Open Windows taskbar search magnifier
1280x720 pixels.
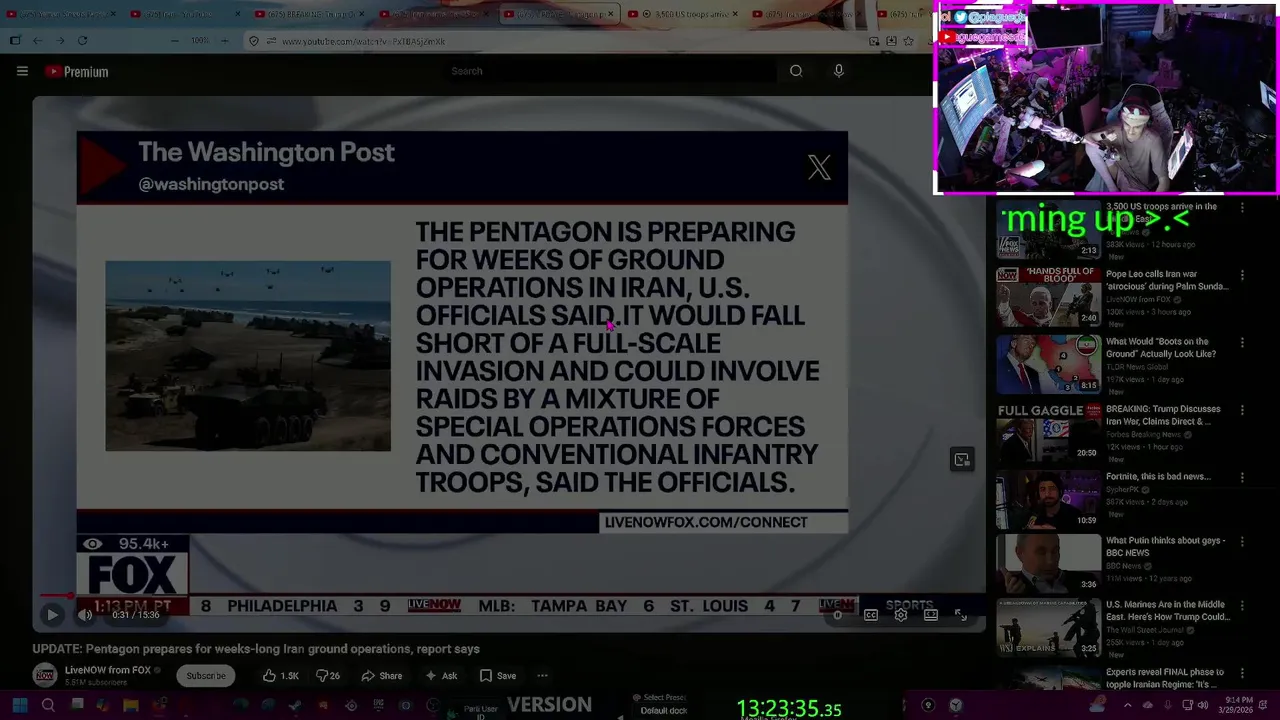[48, 705]
